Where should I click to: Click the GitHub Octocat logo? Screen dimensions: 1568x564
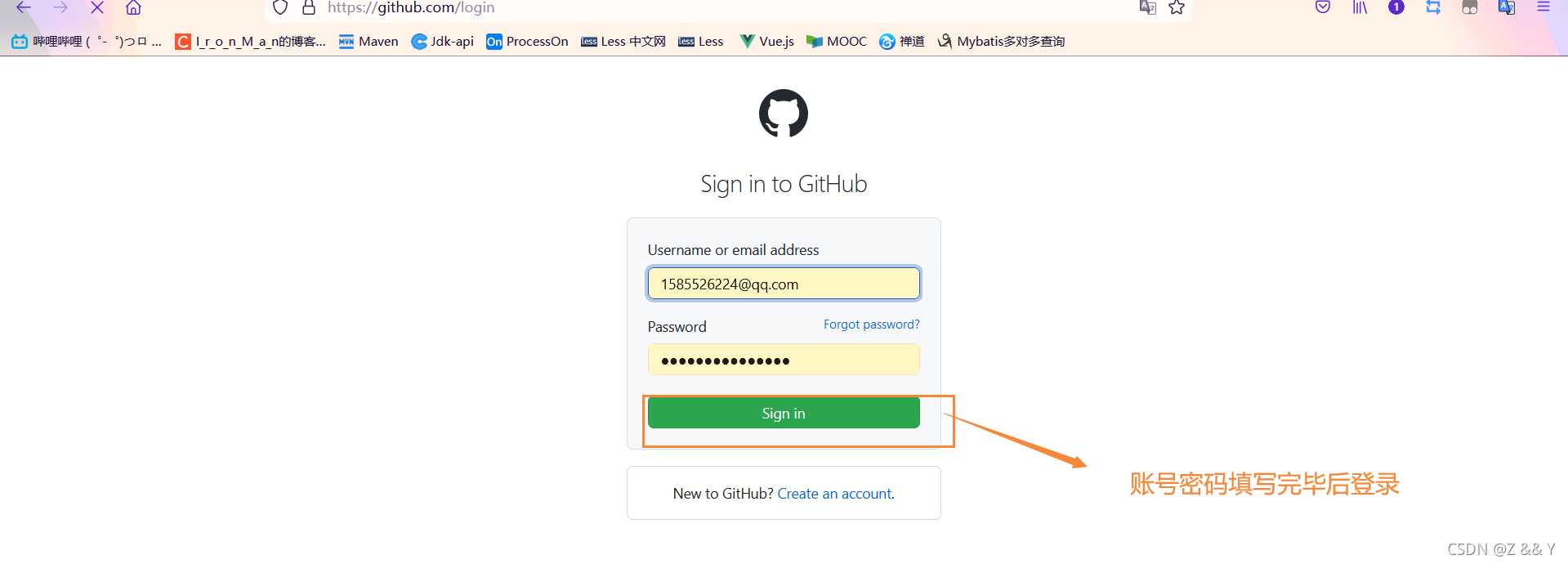tap(784, 114)
